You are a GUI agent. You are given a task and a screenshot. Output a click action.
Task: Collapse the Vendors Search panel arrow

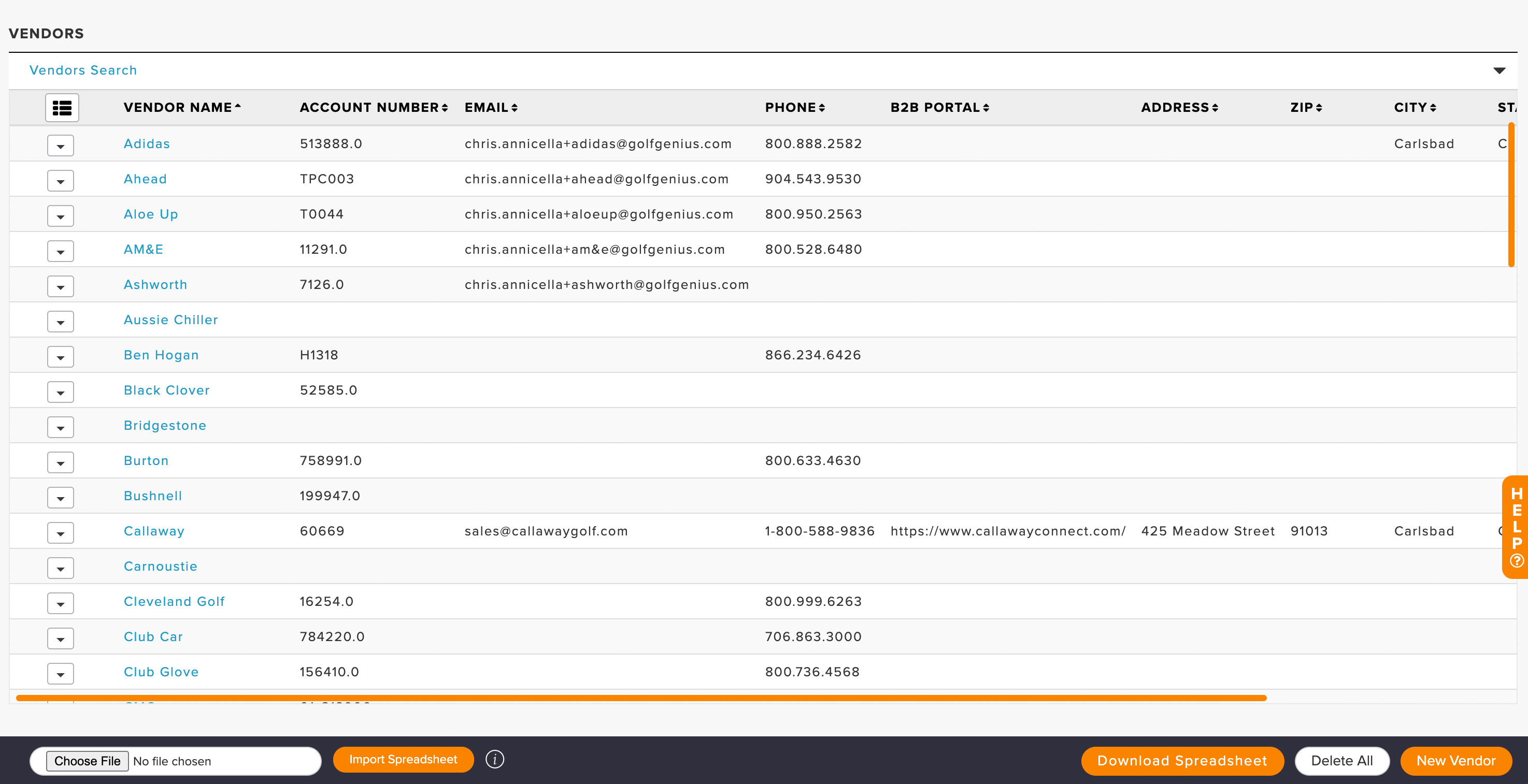click(x=1499, y=70)
